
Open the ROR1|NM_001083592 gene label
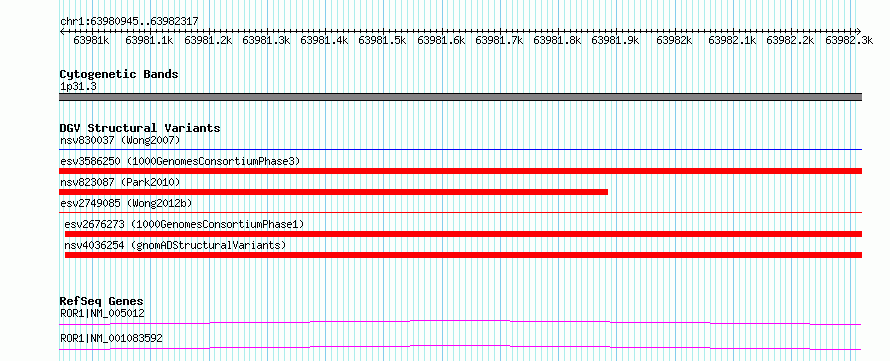point(111,338)
